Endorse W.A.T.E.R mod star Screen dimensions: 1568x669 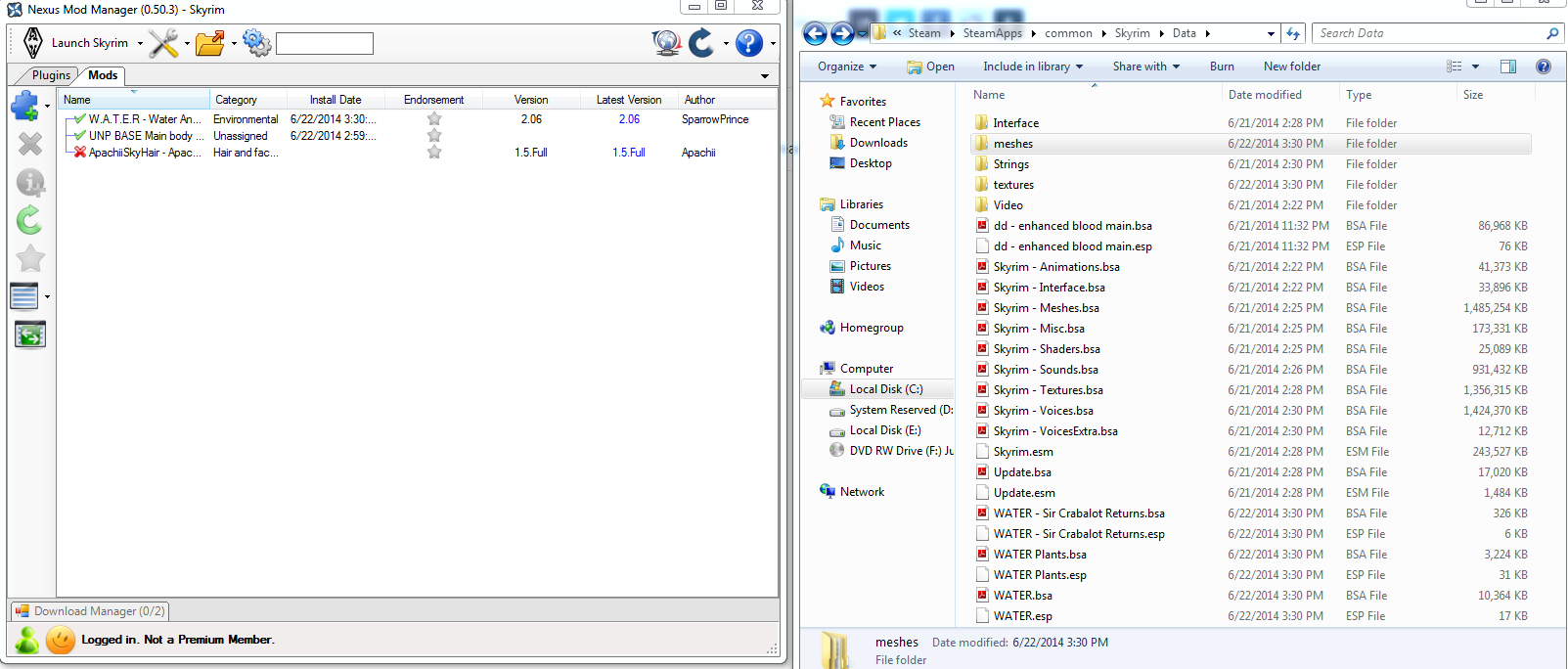(434, 119)
